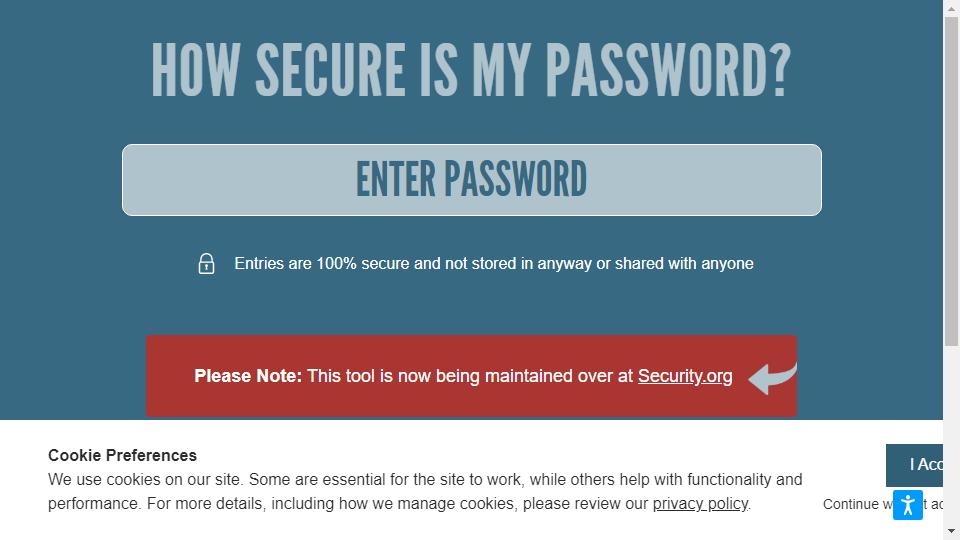Click the Cookie Preferences heading

point(122,456)
